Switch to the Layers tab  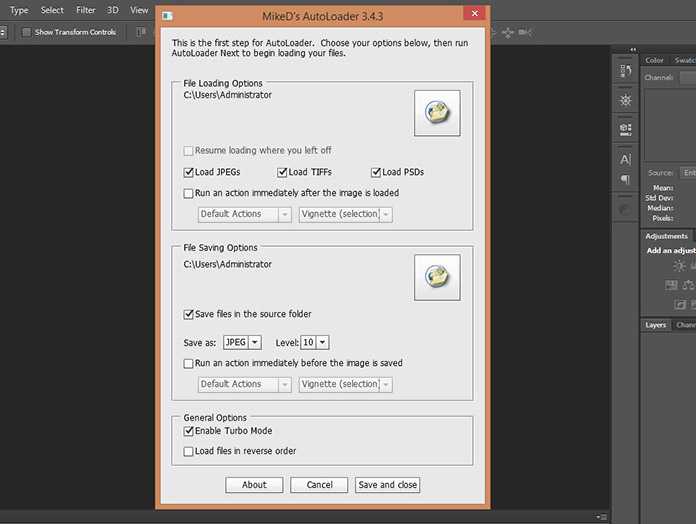(x=655, y=325)
